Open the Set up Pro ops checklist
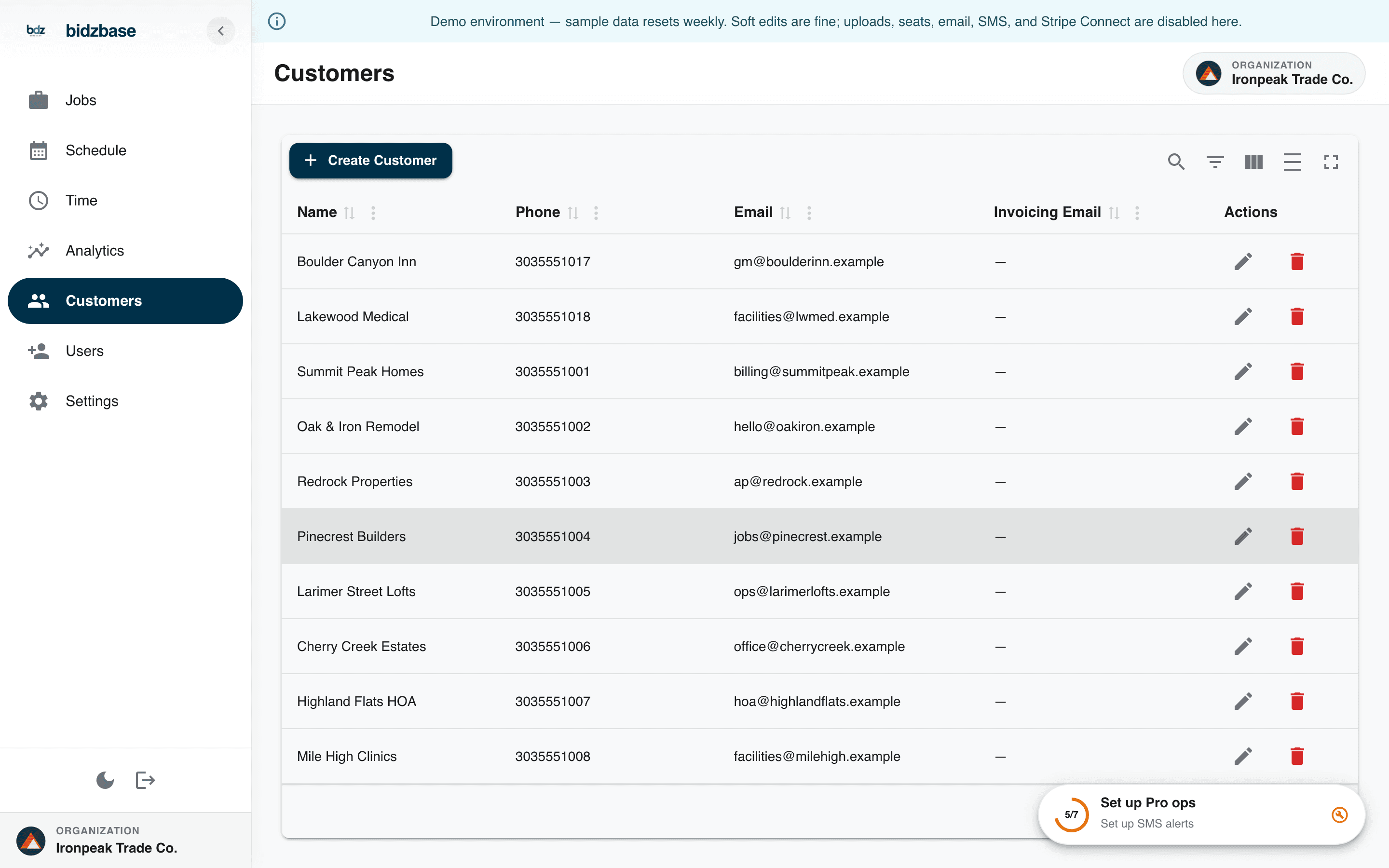This screenshot has height=868, width=1389. [1201, 814]
